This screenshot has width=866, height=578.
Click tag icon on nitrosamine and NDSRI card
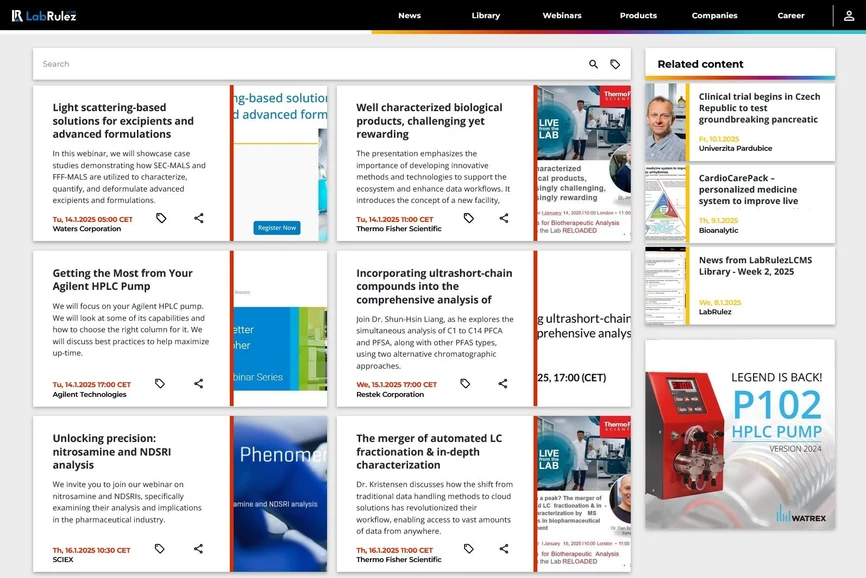click(x=160, y=548)
